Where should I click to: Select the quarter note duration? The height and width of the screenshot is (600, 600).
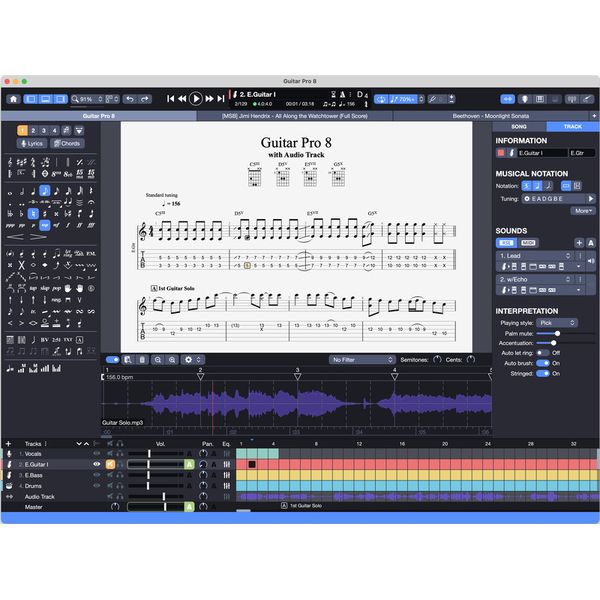click(x=33, y=191)
